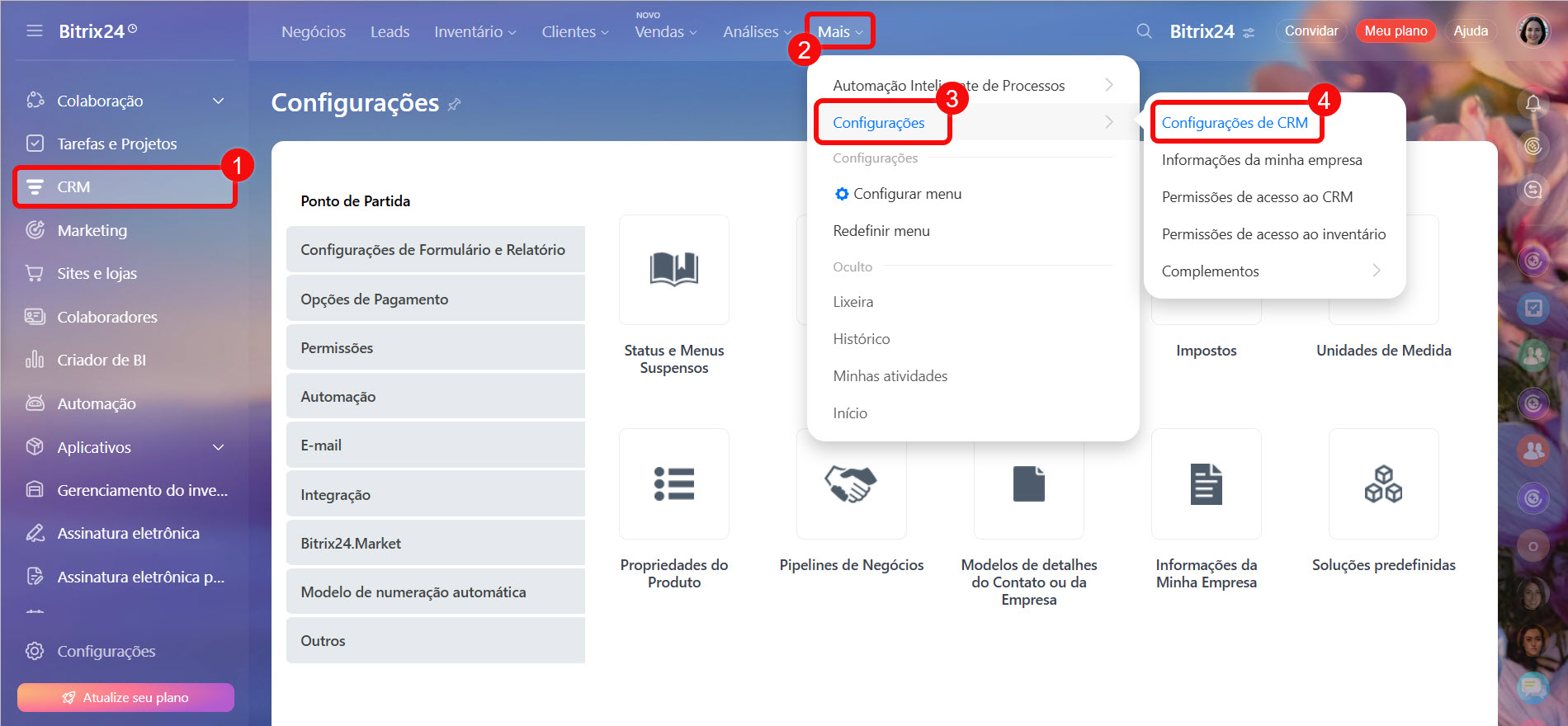Open Status e Menus Suspensos book icon
This screenshot has height=726, width=1568.
[x=674, y=270]
